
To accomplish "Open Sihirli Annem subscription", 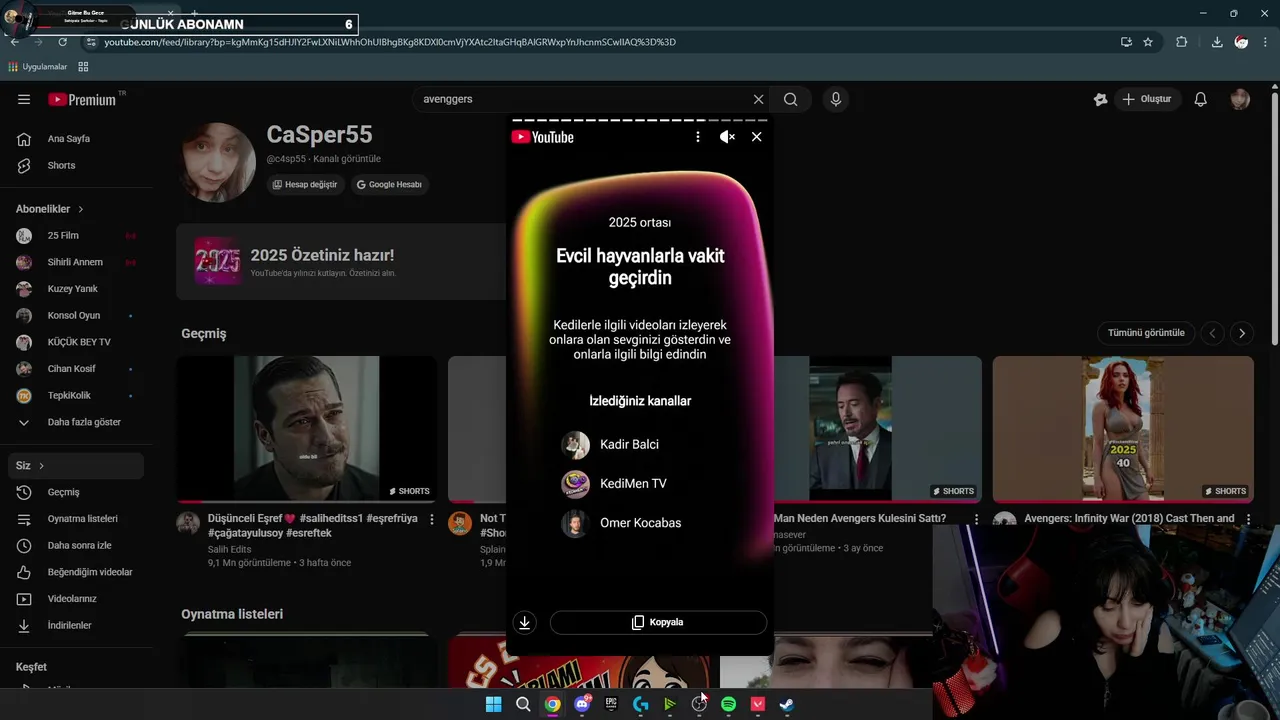I will pos(77,262).
